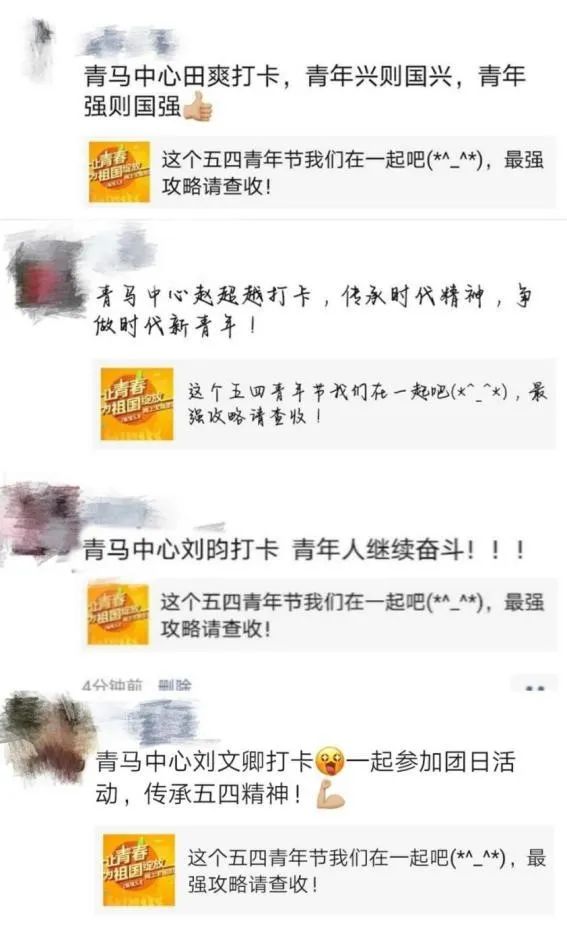This screenshot has height=926, width=567.
Task: Open third poster's blurred avatar
Action: pos(38,520)
